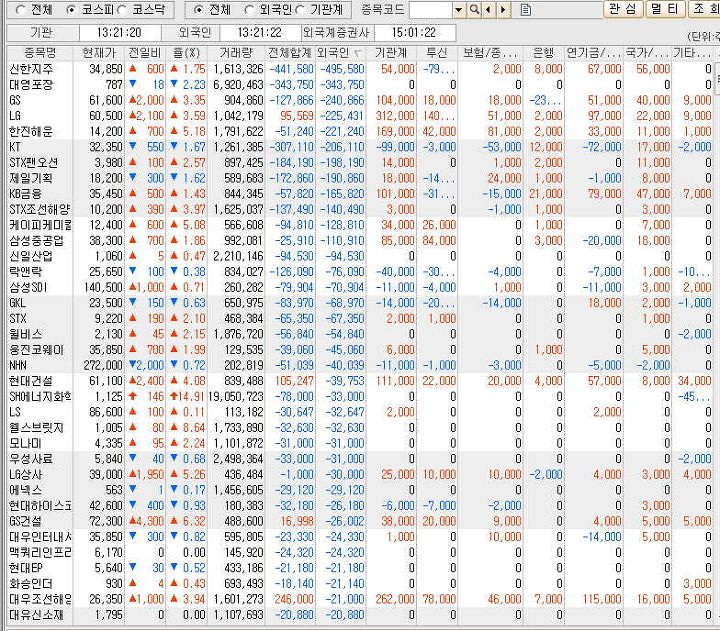Select the NHN stock name

coord(18,366)
